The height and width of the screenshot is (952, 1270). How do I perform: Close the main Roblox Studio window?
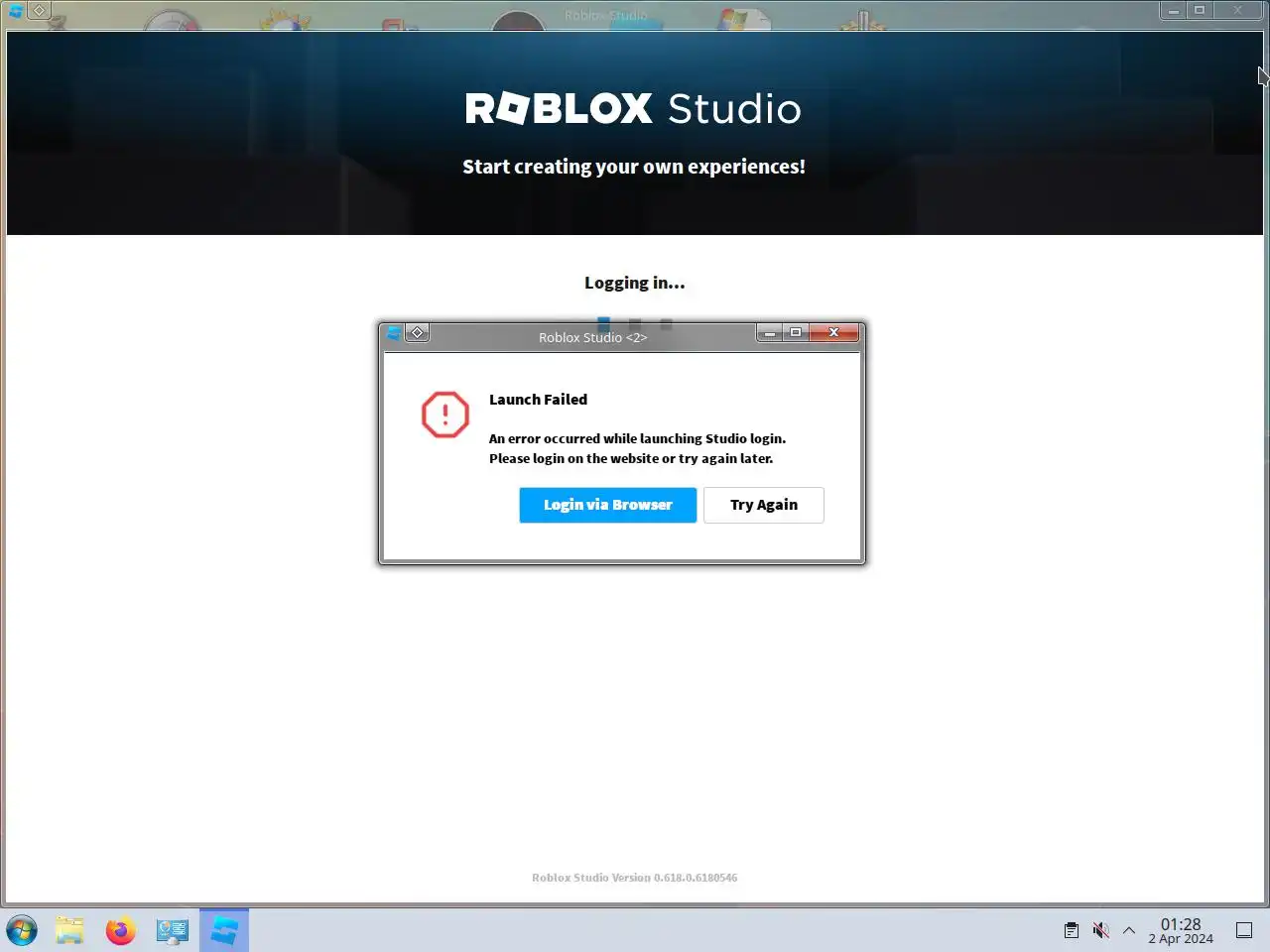[x=1237, y=11]
